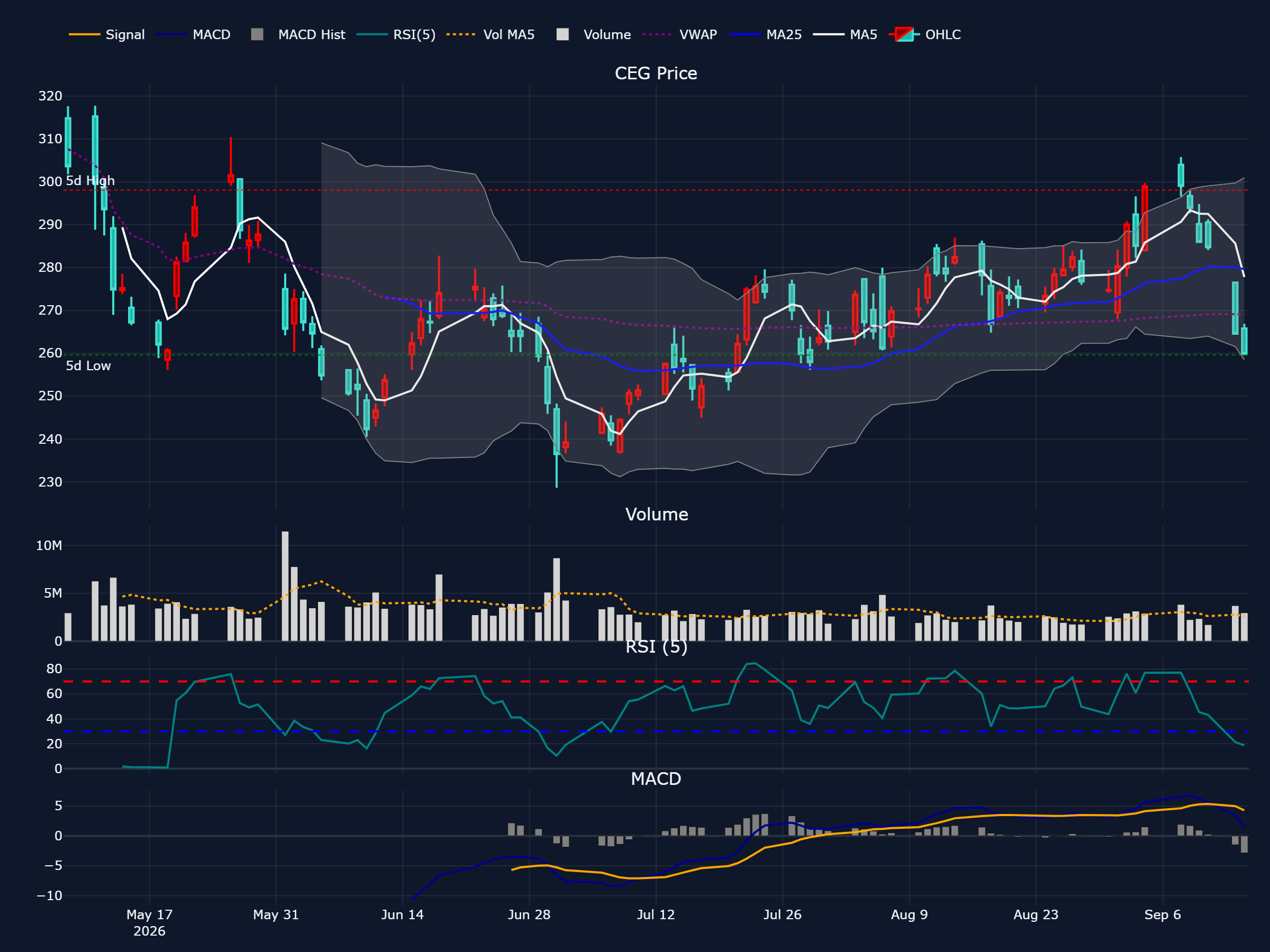Image resolution: width=1270 pixels, height=952 pixels.
Task: Click the "Sep 6" date tick label
Action: [1163, 914]
